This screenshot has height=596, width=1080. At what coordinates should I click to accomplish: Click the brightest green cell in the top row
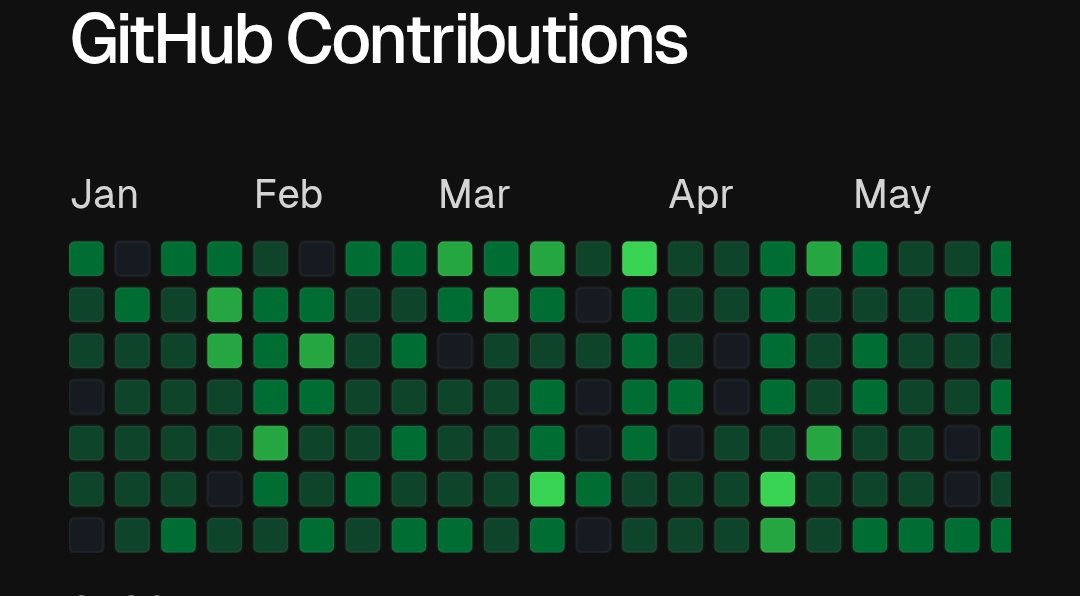pyautogui.click(x=639, y=258)
